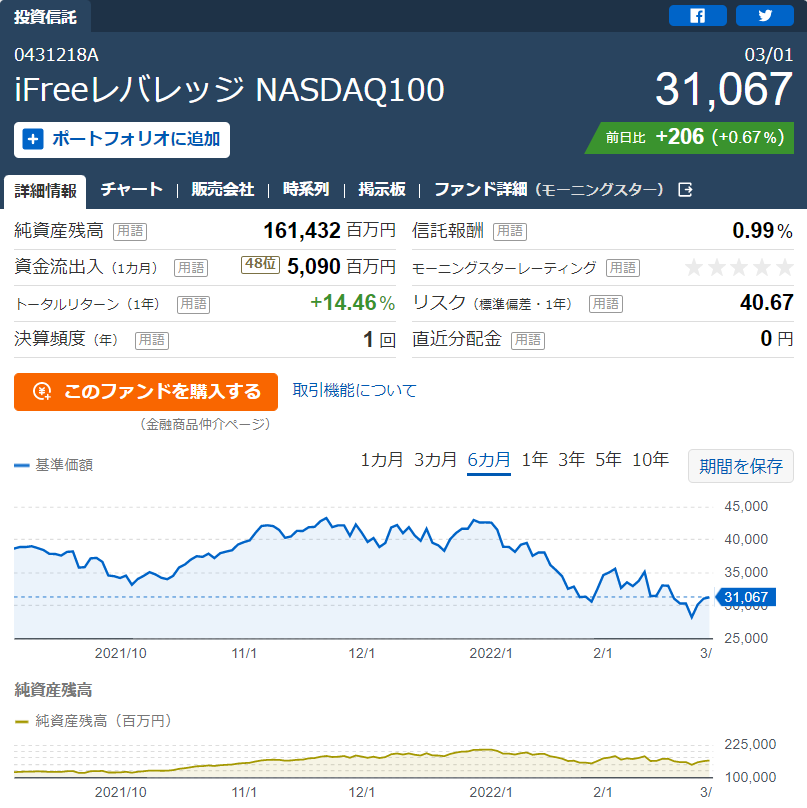This screenshot has width=807, height=808.
Task: Click the 48位 ranking badge
Action: click(260, 264)
